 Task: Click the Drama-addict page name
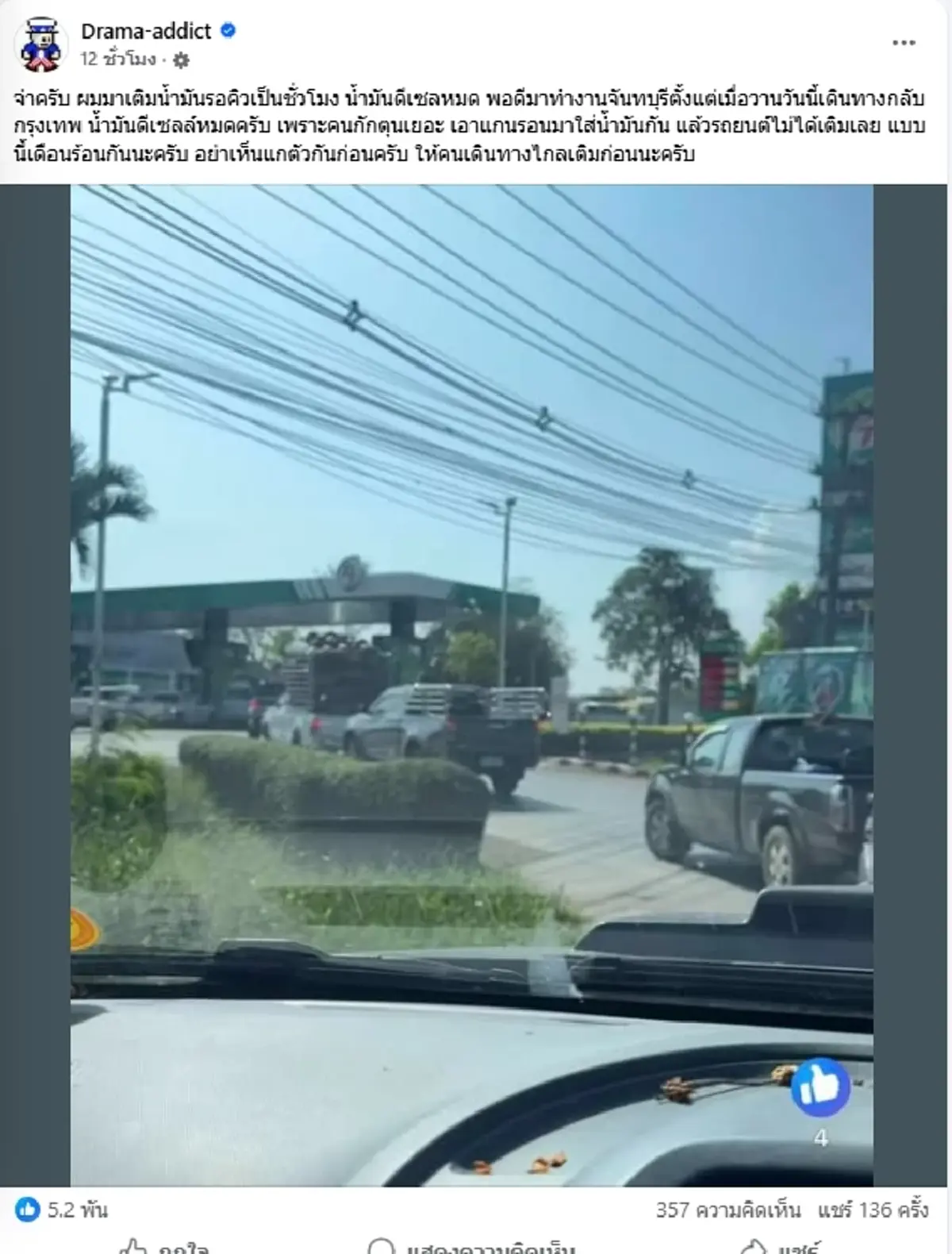tap(146, 31)
